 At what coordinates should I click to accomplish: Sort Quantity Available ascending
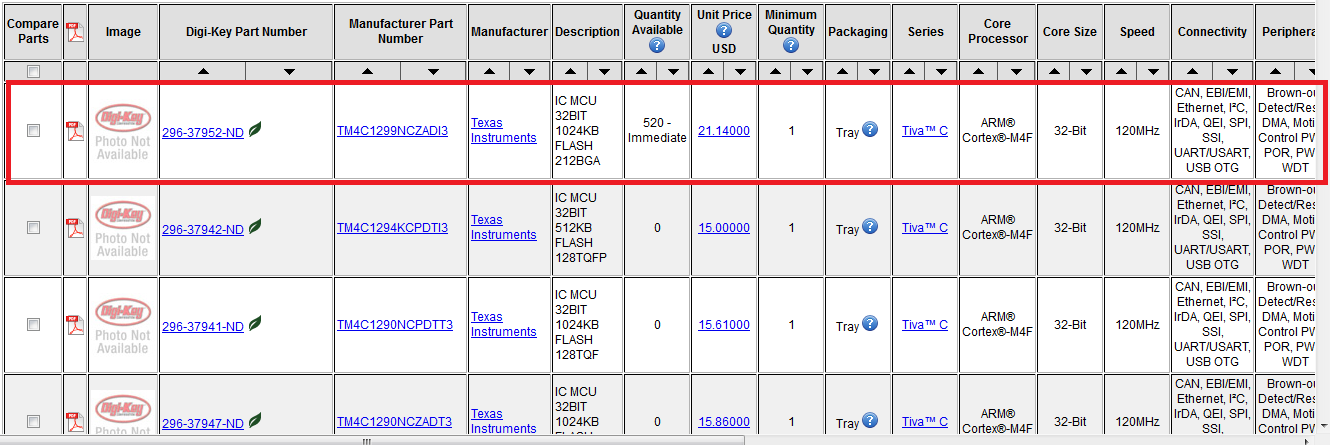point(640,72)
